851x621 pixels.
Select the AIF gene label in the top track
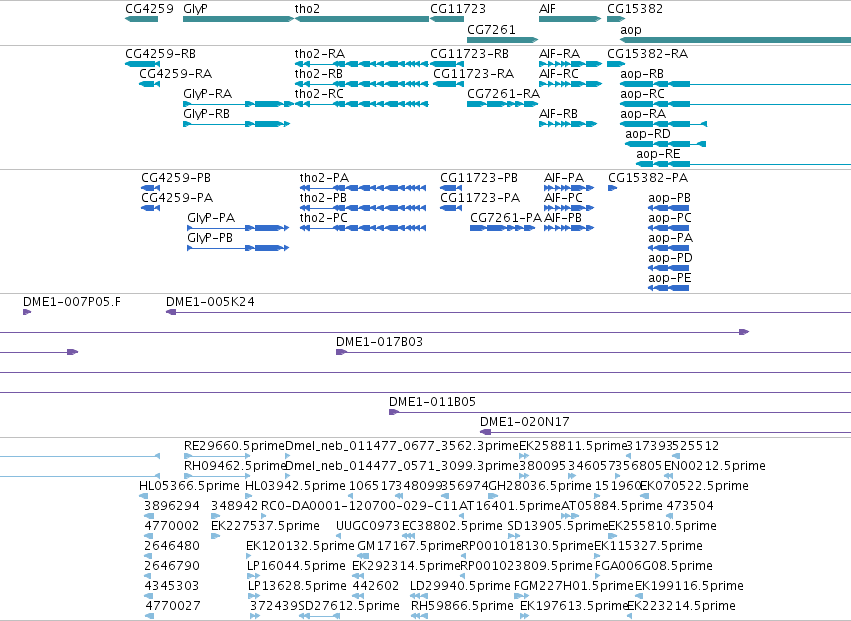(x=547, y=9)
